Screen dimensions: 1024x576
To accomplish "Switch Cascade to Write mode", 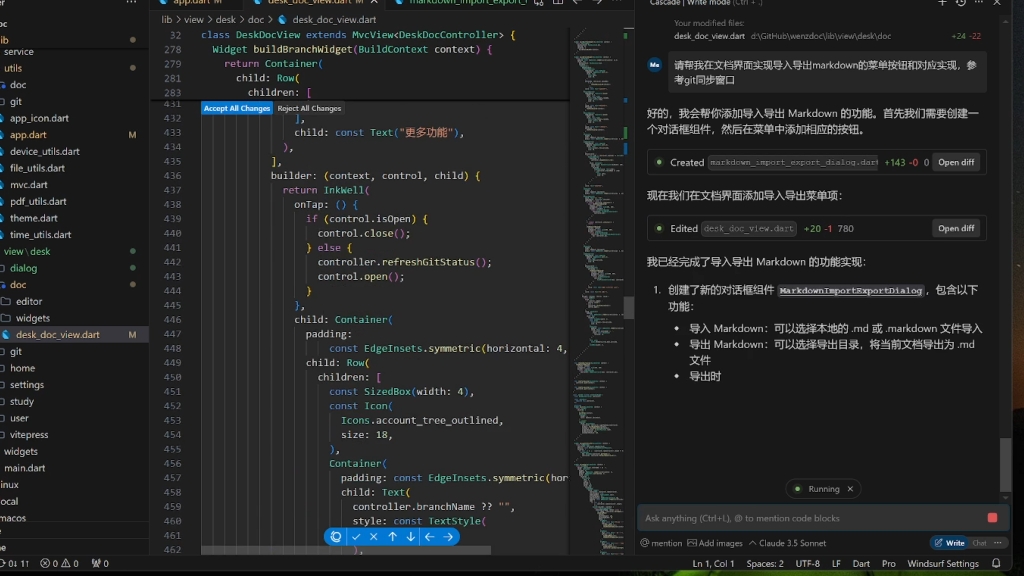I will coord(950,543).
